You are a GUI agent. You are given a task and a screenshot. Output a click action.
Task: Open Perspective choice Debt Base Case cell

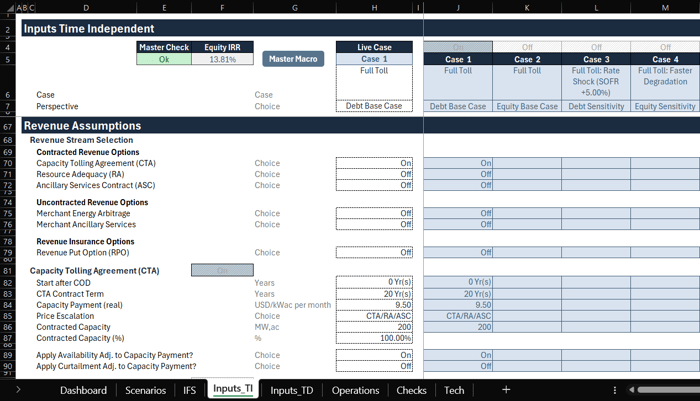coord(373,106)
